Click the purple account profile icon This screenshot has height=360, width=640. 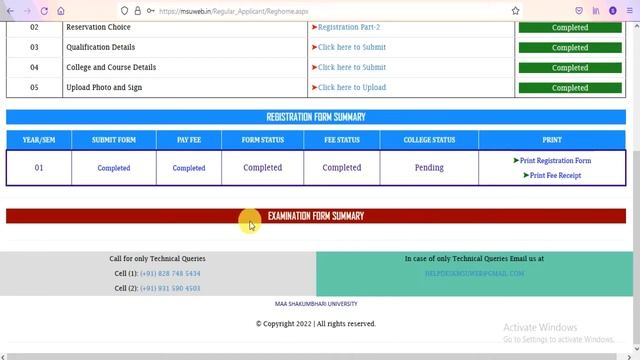(x=613, y=11)
